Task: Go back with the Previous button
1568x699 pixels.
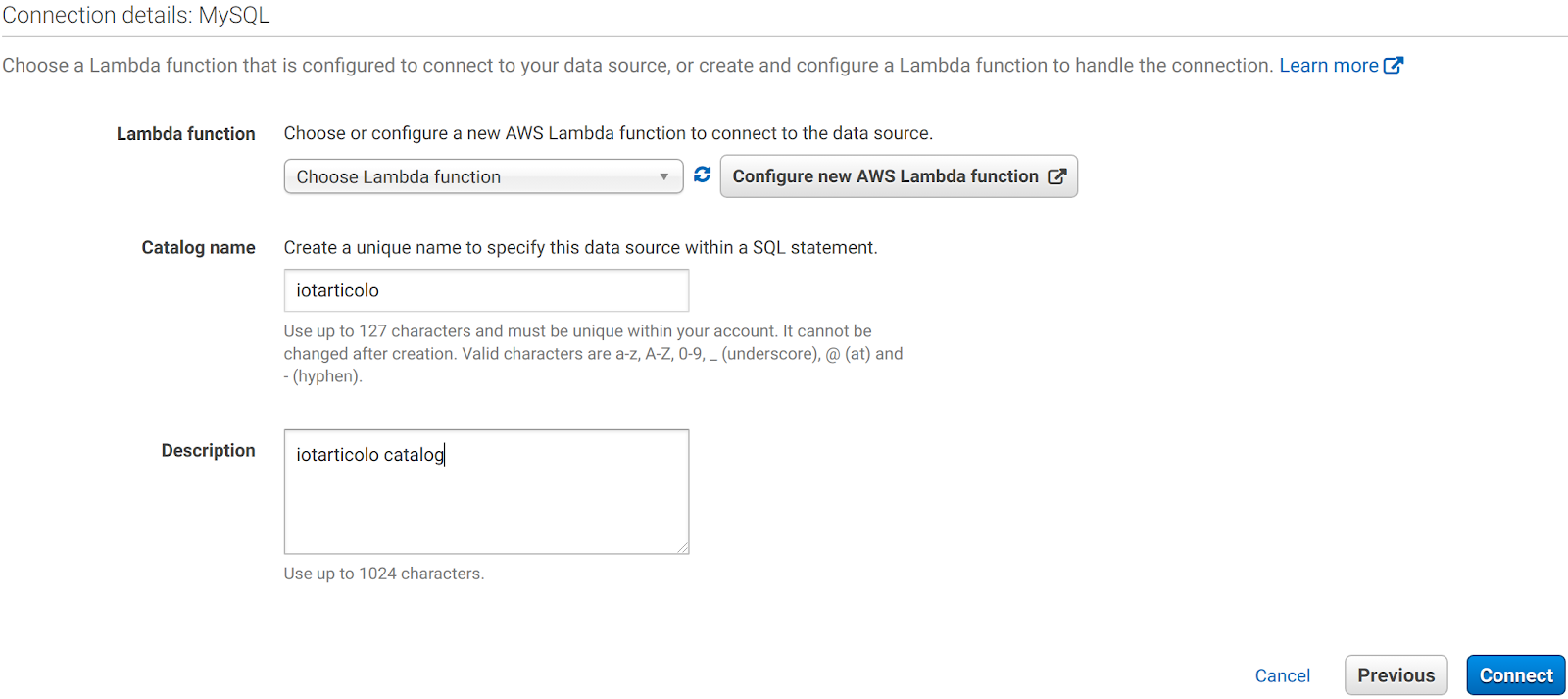Action: coord(1396,675)
